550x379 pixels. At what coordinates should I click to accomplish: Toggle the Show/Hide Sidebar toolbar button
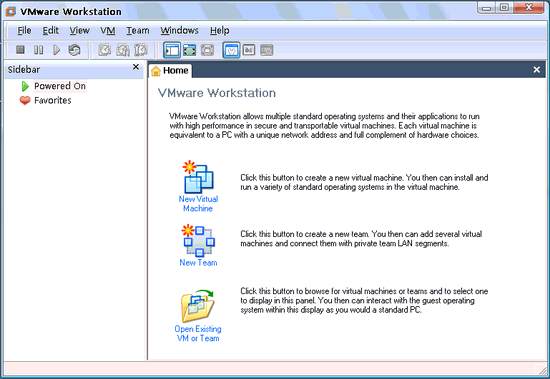coord(172,50)
